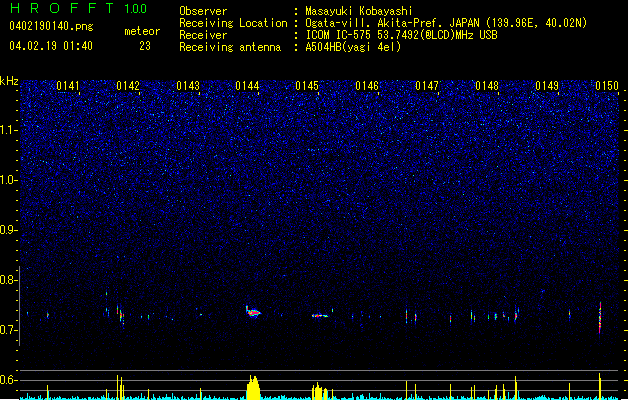Click the 0142 time marker
629x400 pixels.
tap(128, 86)
